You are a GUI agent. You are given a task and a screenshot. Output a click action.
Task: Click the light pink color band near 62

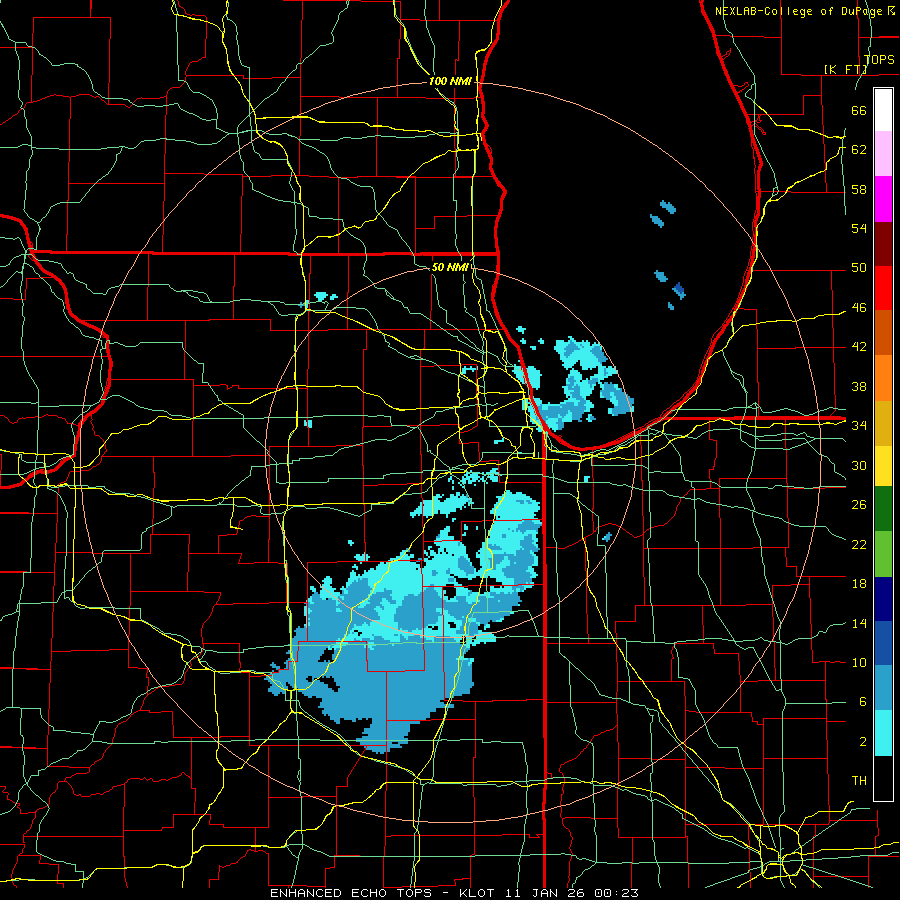coord(883,154)
